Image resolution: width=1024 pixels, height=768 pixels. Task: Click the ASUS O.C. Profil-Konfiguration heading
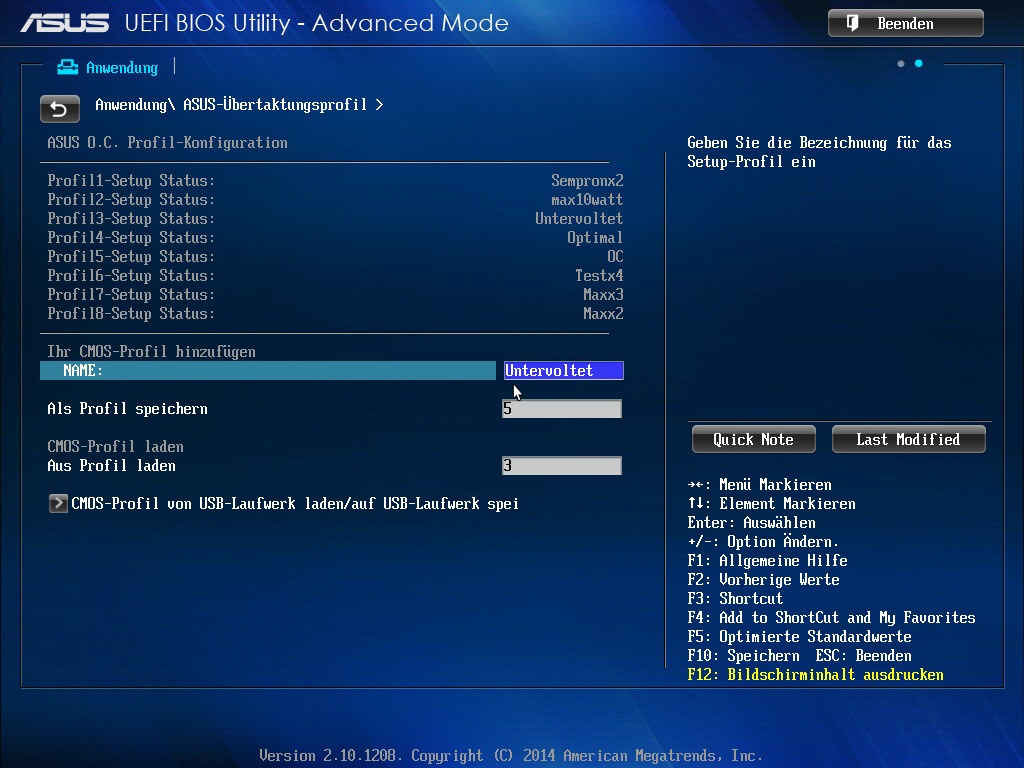pos(167,142)
